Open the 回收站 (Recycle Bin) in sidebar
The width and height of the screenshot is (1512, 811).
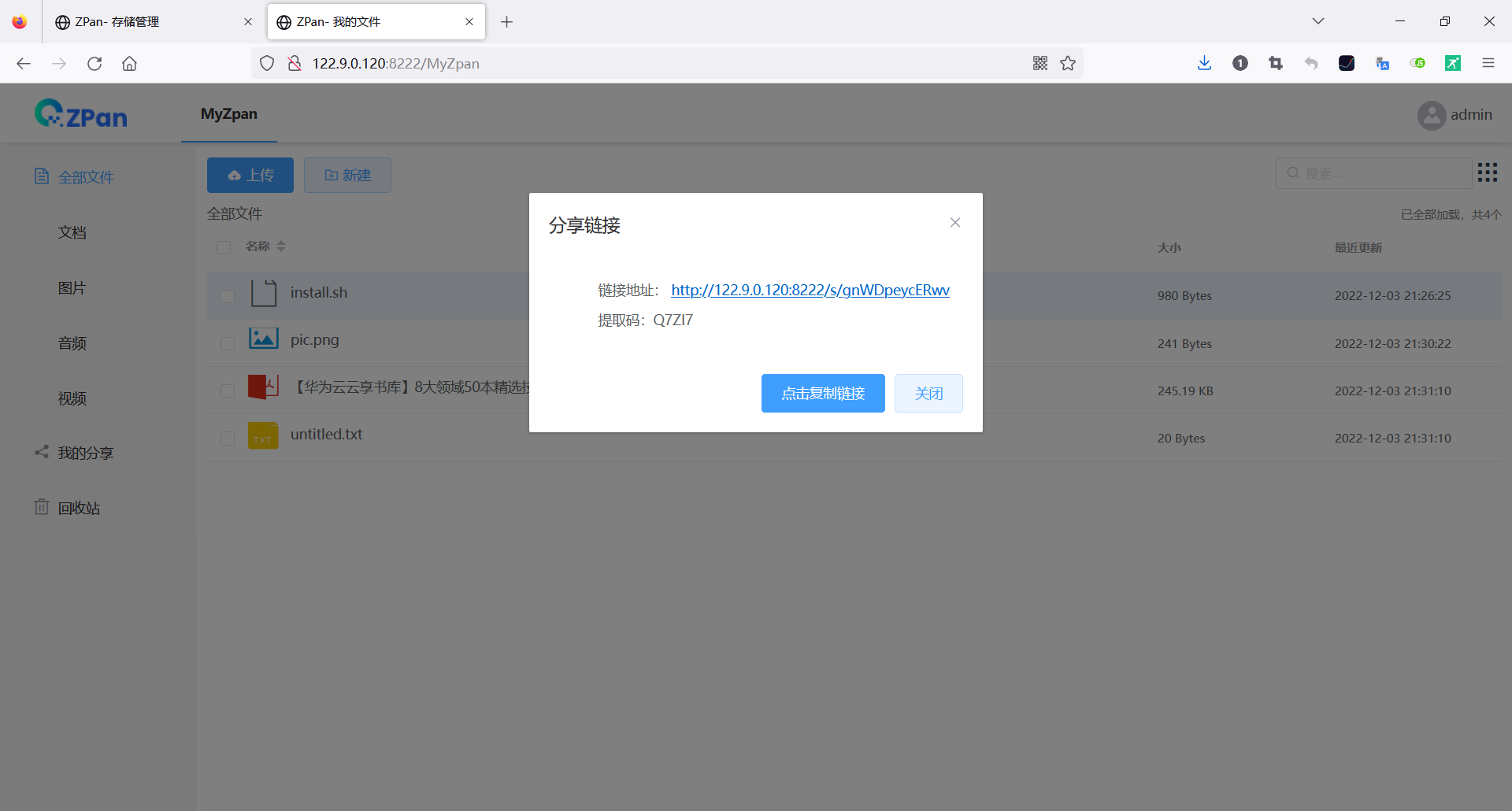(x=78, y=507)
